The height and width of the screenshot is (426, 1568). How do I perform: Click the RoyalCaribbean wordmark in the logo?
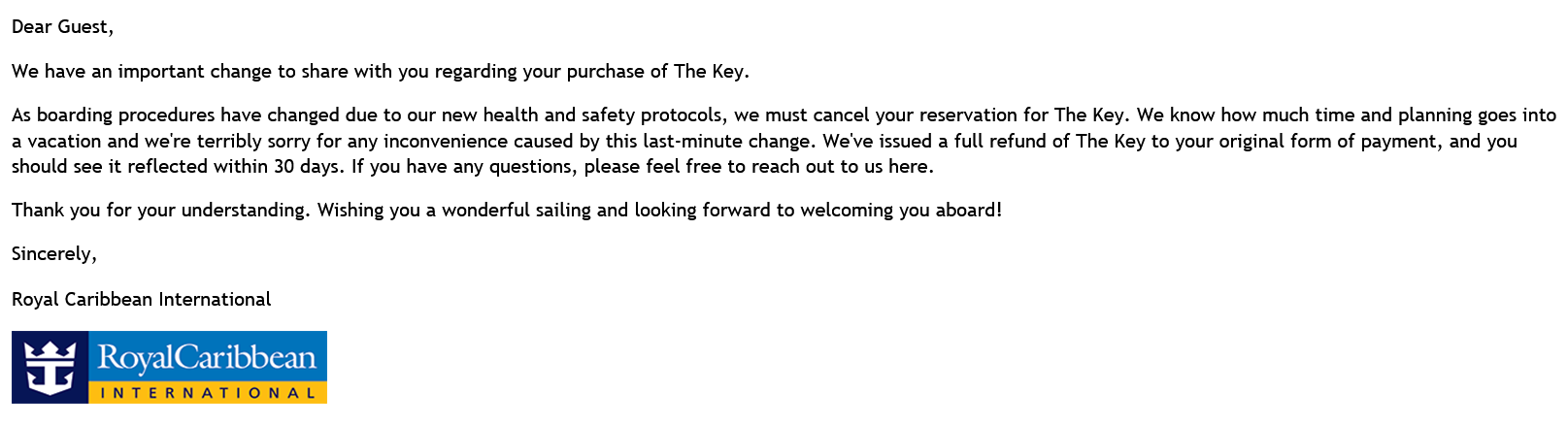[207, 358]
